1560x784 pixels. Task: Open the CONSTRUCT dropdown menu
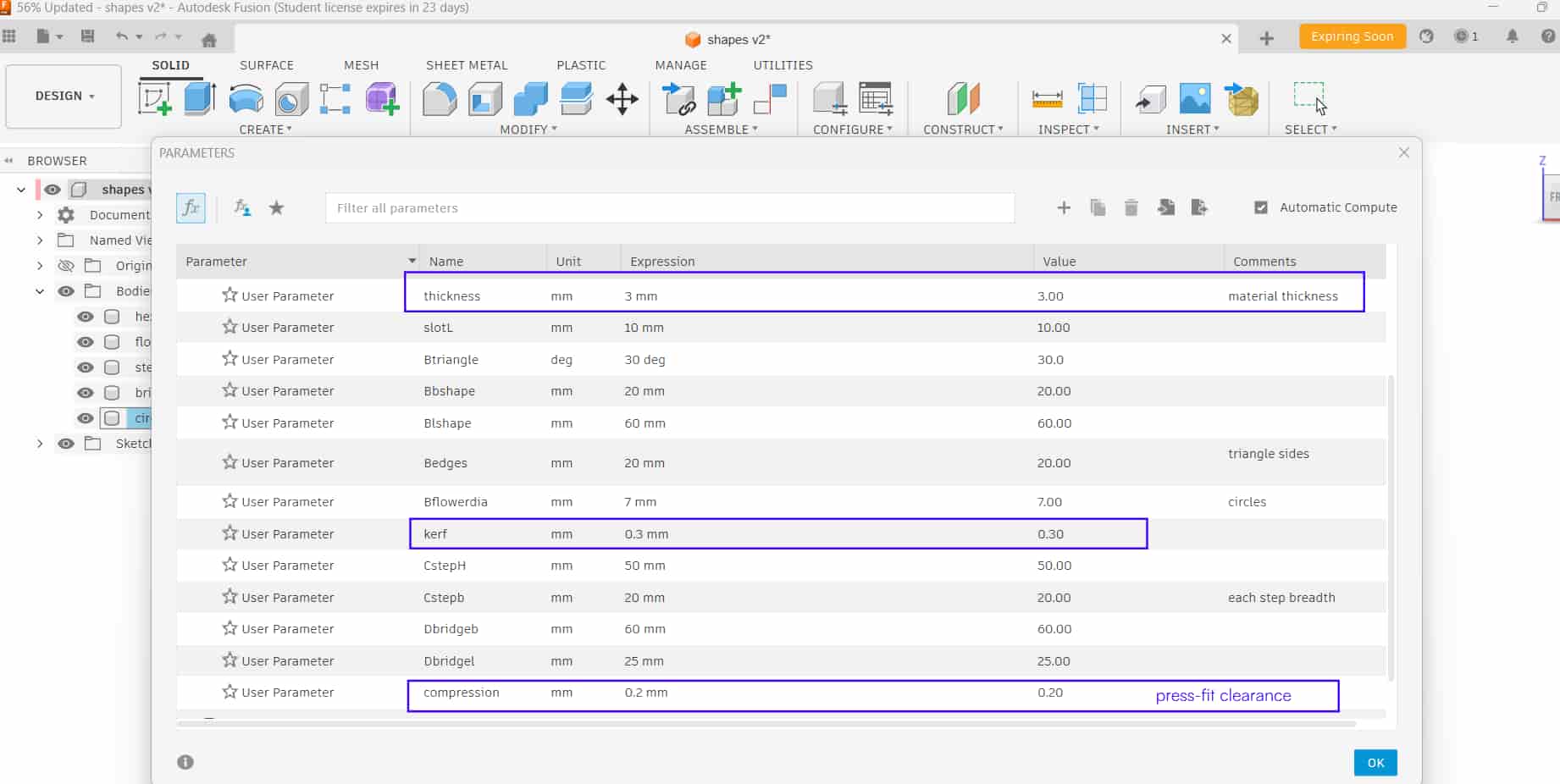pyautogui.click(x=963, y=130)
